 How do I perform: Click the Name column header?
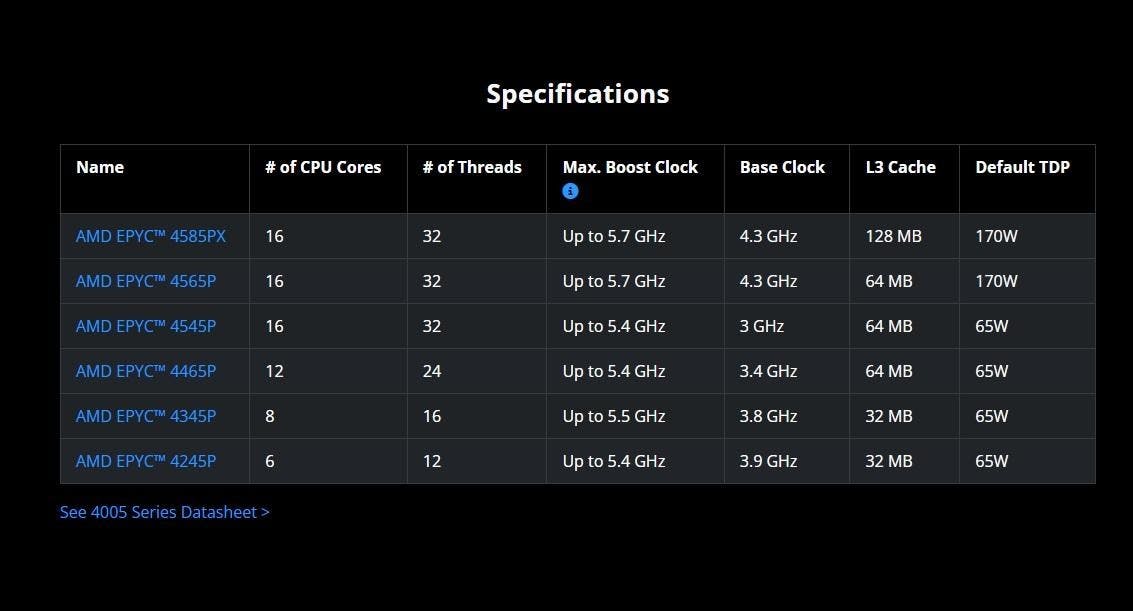(x=100, y=167)
